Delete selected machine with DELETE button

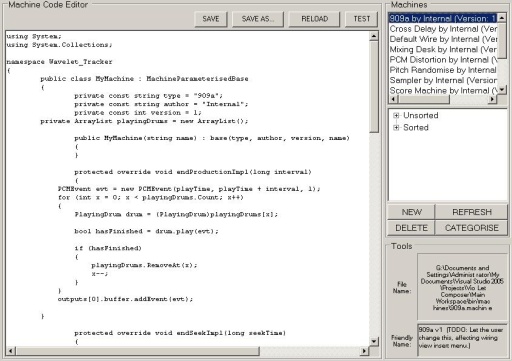pyautogui.click(x=411, y=228)
